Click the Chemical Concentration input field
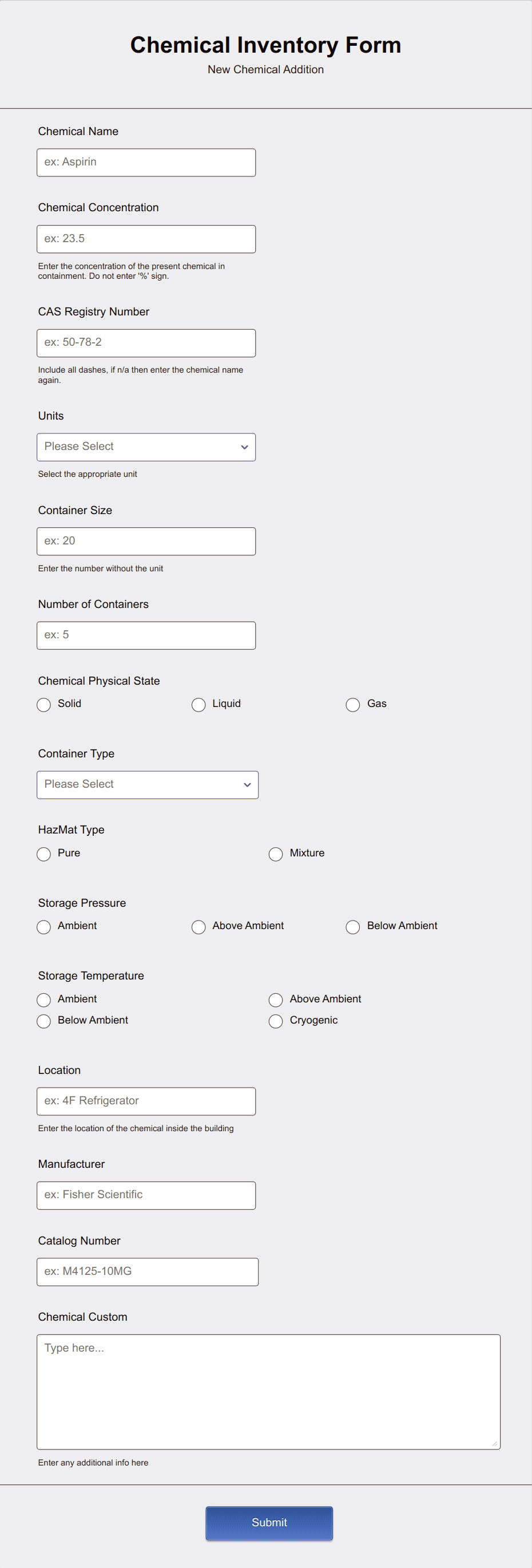This screenshot has width=532, height=1568. tap(146, 238)
